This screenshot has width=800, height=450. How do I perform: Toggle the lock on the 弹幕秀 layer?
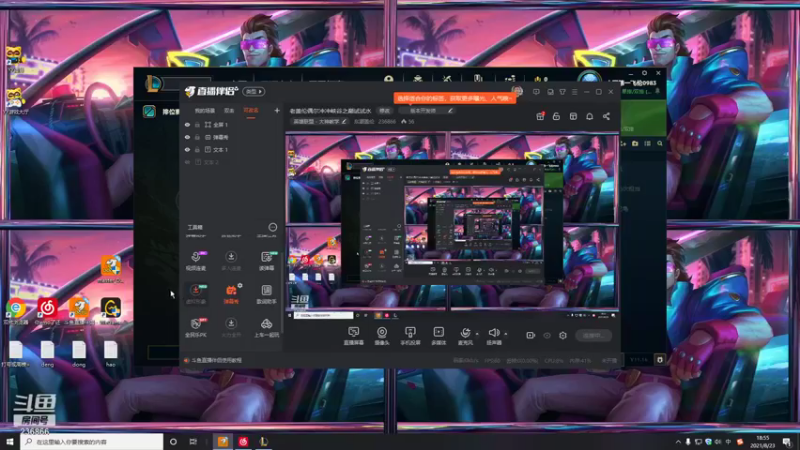click(x=197, y=137)
